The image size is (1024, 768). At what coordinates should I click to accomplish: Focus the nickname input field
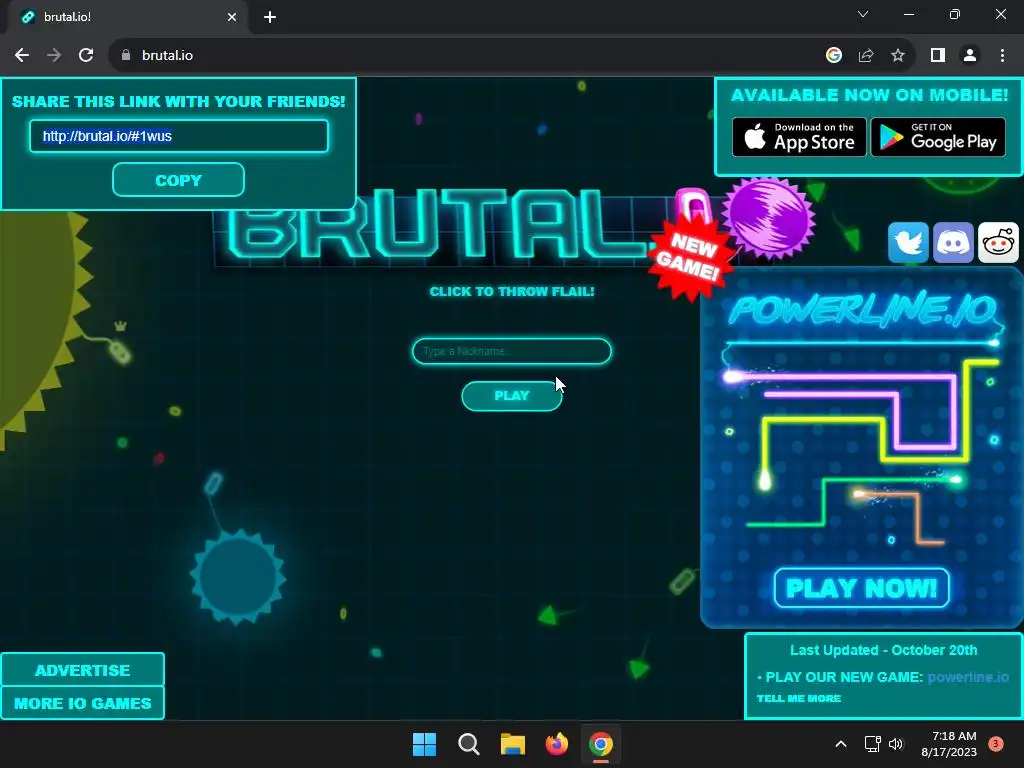click(512, 351)
